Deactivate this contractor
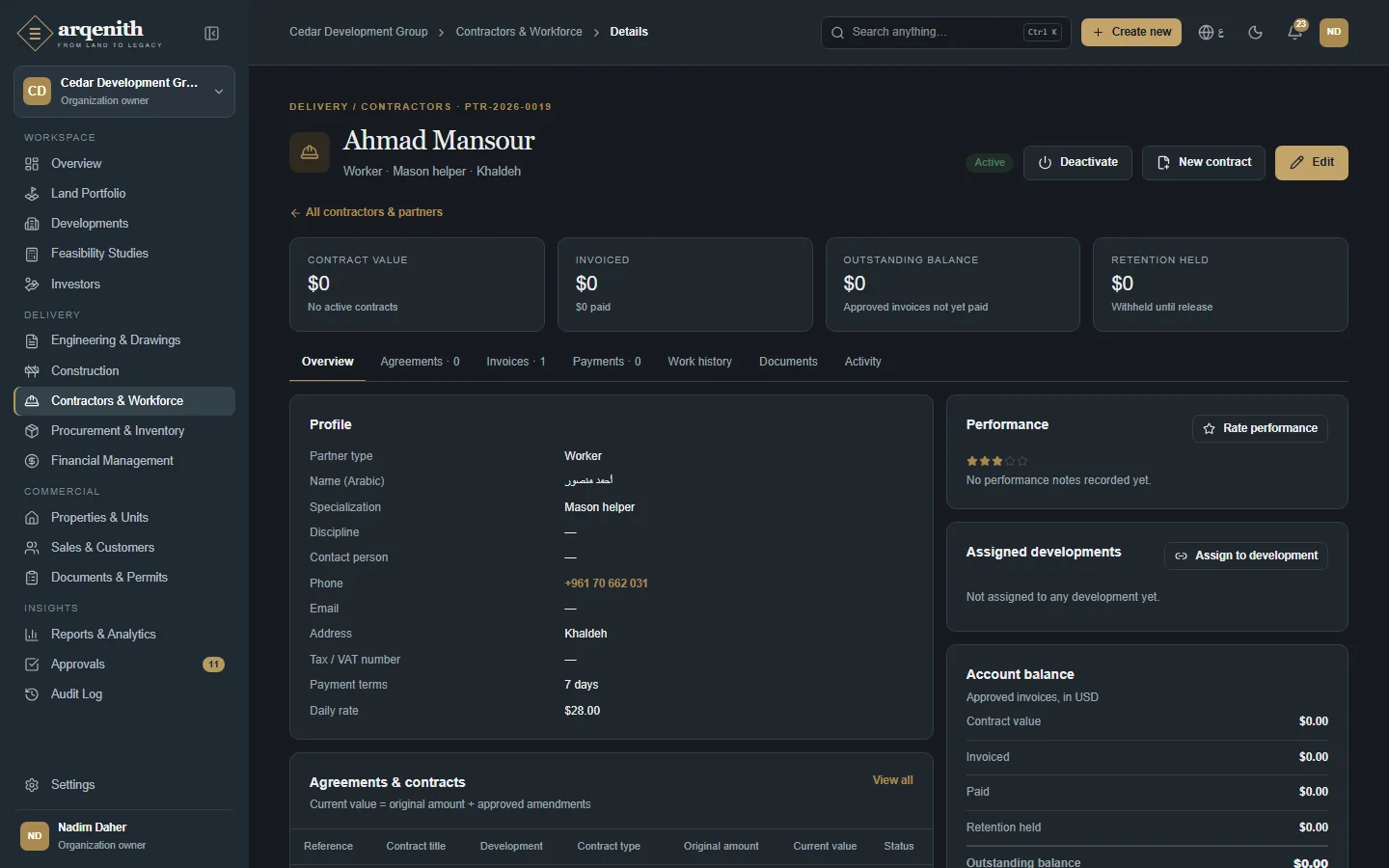Image resolution: width=1389 pixels, height=868 pixels. coord(1077,163)
